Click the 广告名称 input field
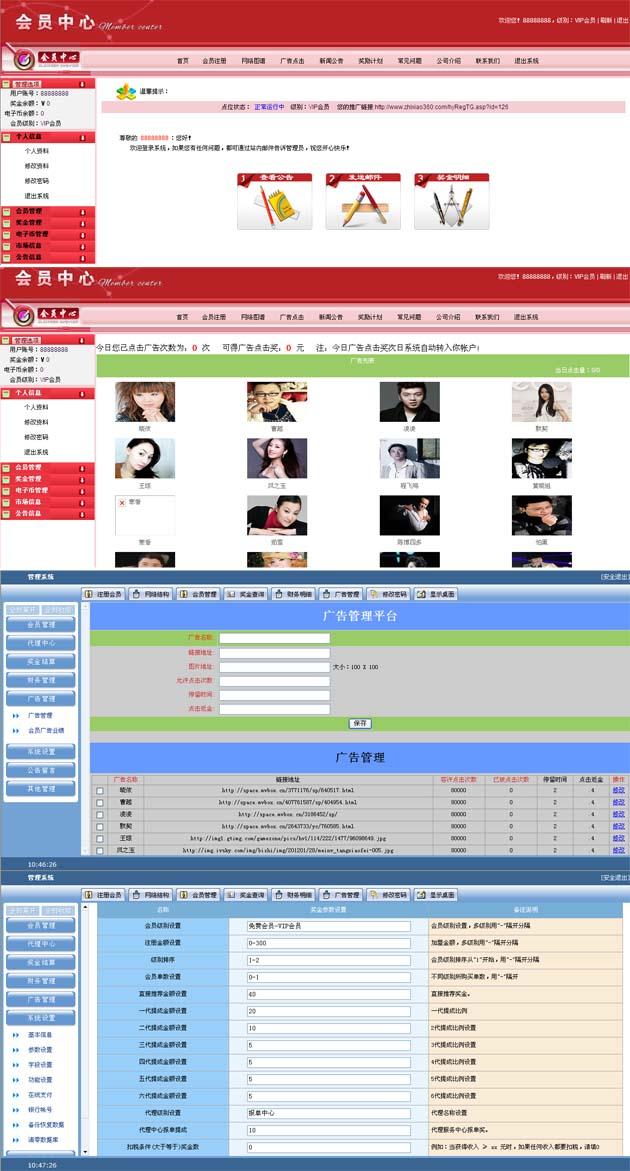Screen dimensions: 630x1171 tap(274, 638)
